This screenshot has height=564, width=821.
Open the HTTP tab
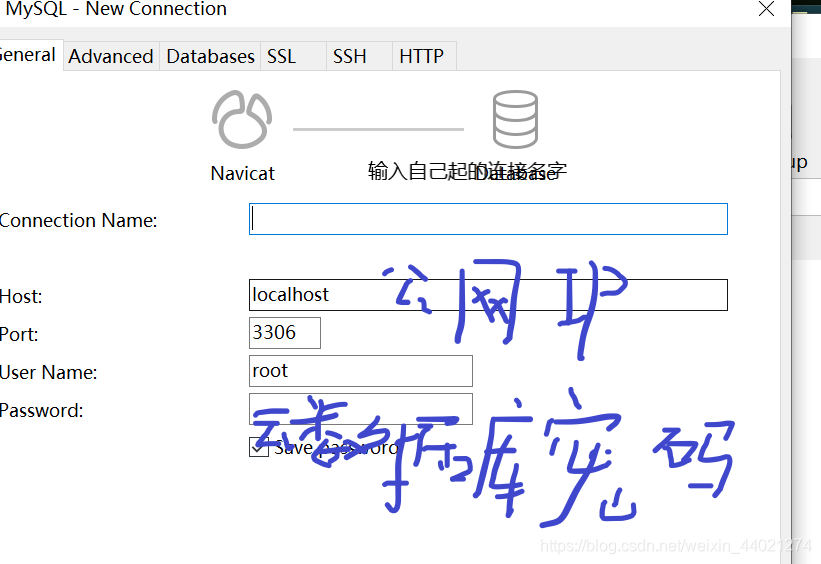424,56
